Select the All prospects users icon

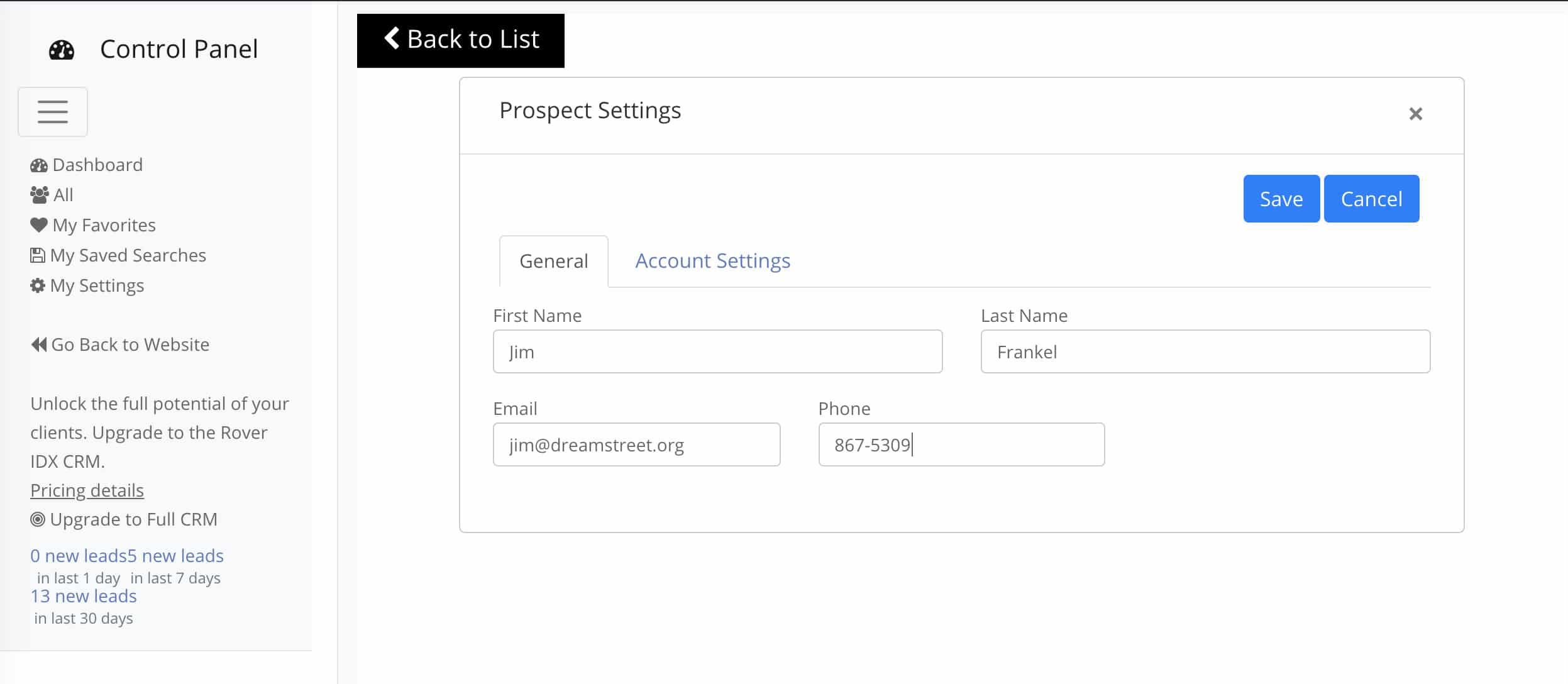coord(39,195)
